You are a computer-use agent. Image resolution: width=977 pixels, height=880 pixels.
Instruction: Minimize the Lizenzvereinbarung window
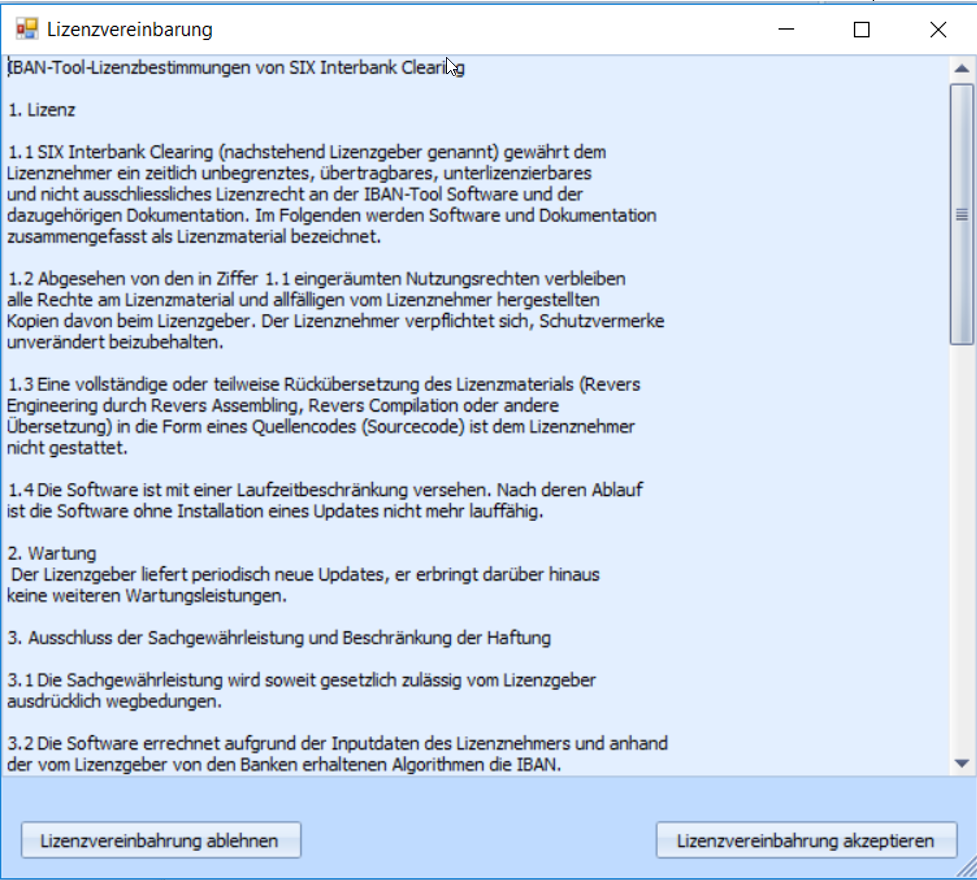[x=786, y=29]
